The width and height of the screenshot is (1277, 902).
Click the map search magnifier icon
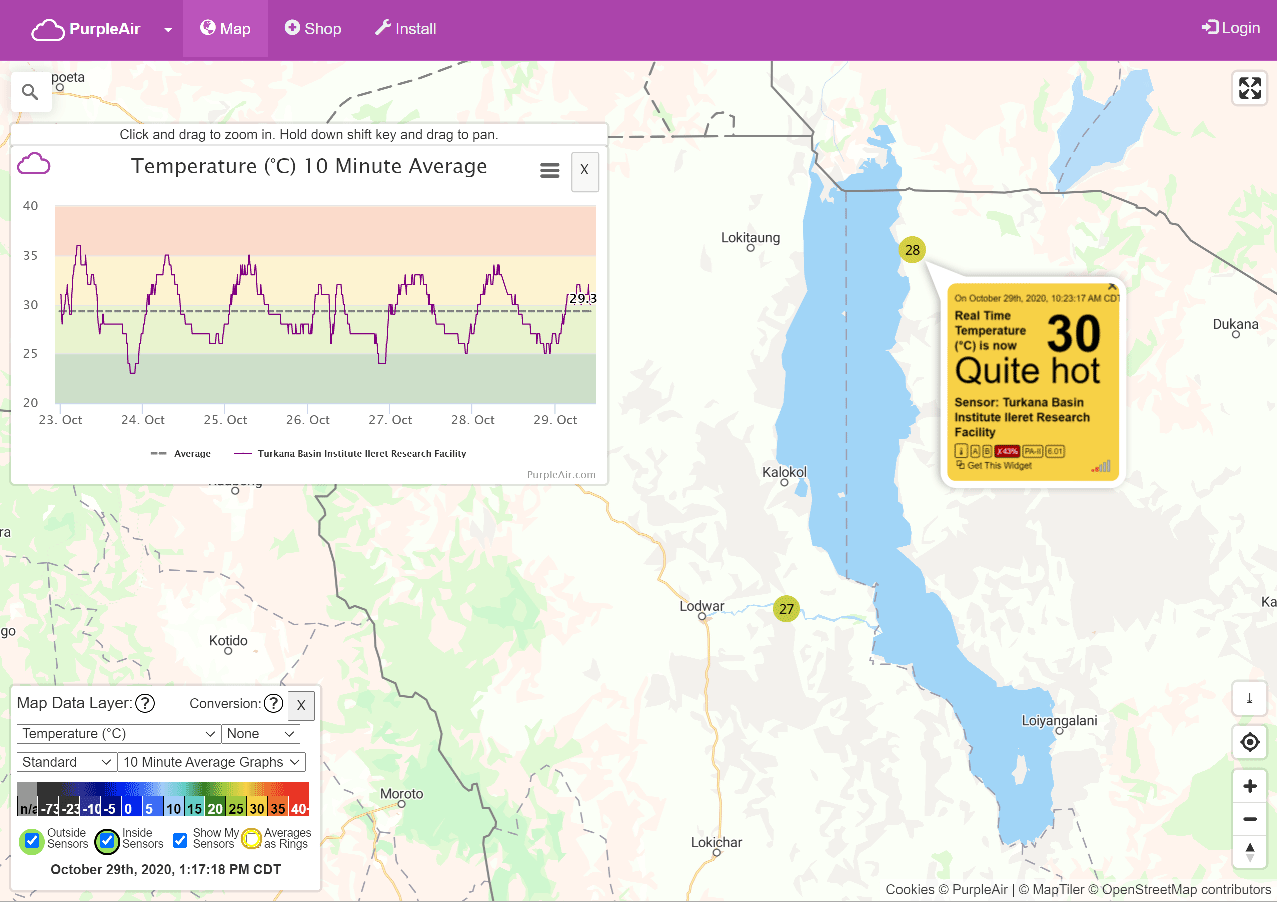tap(30, 92)
